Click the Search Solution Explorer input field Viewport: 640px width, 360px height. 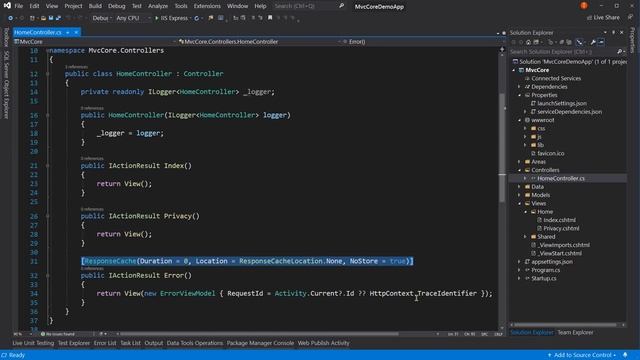(562, 51)
